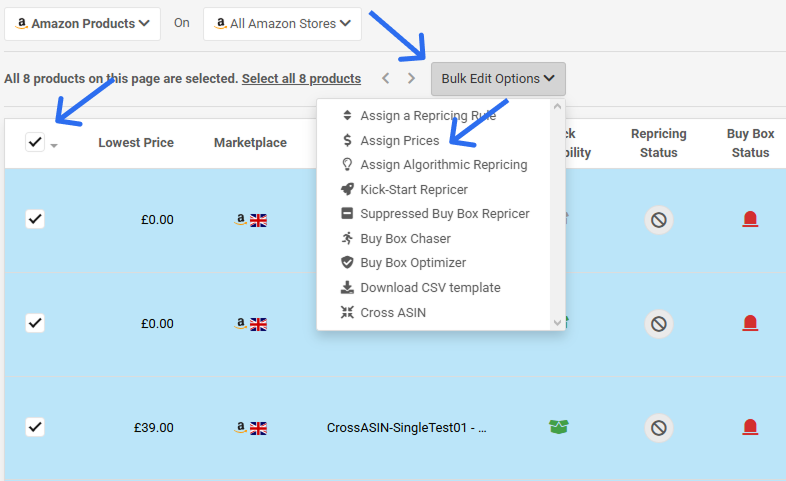Image resolution: width=786 pixels, height=481 pixels.
Task: Sort by Lowest Price column header
Action: click(x=136, y=143)
